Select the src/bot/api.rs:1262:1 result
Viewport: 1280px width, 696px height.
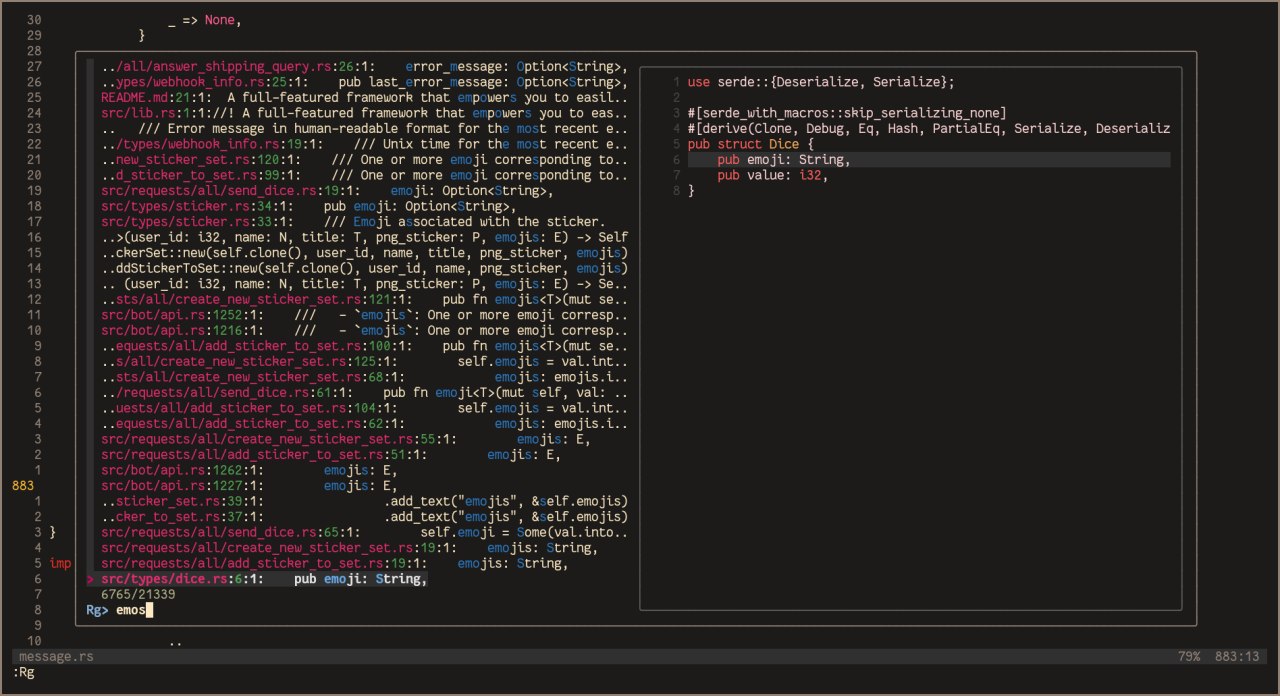point(249,470)
